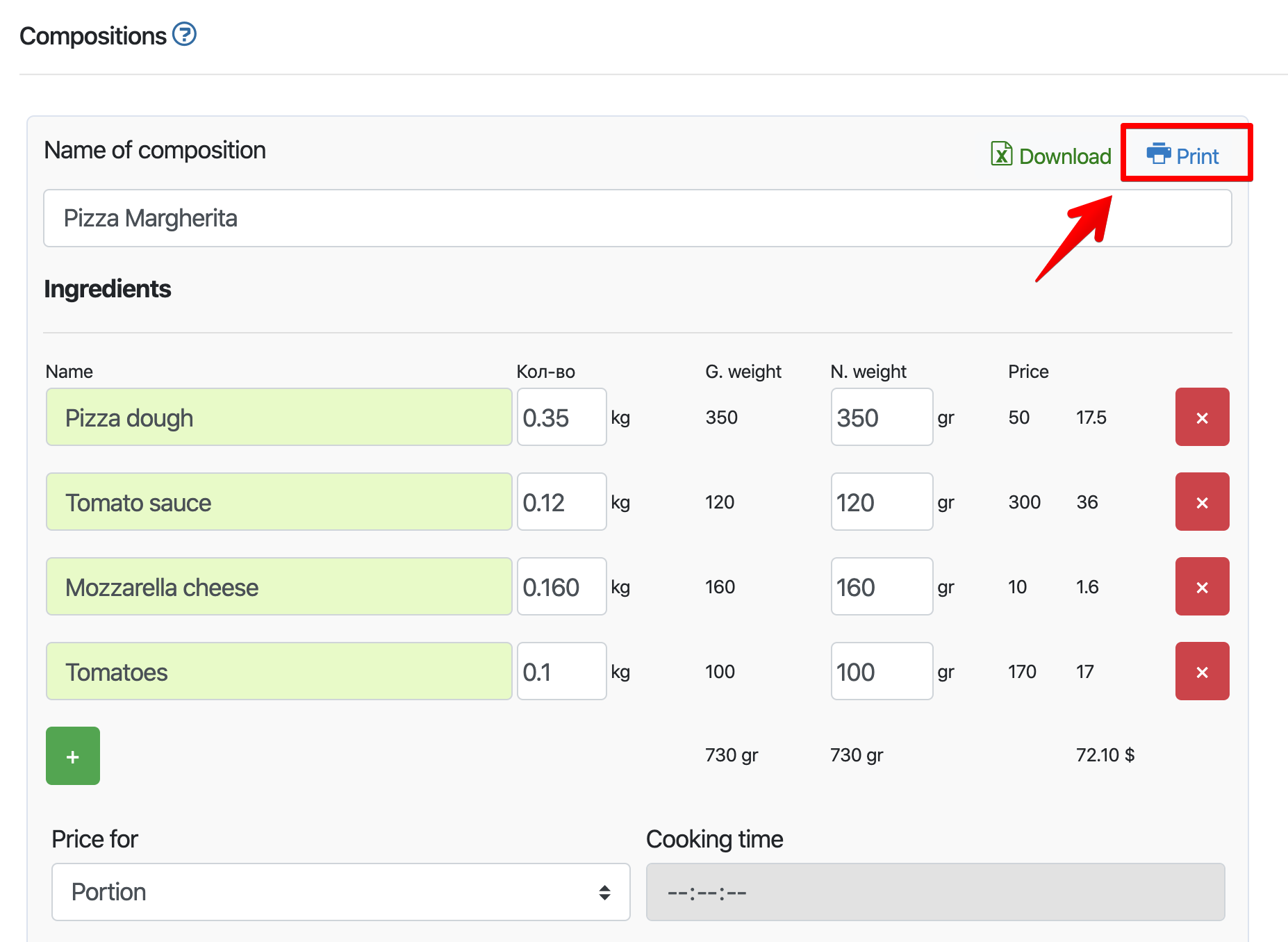The image size is (1288, 942).
Task: Click the Tomatoes ingredient name field
Action: 279,672
